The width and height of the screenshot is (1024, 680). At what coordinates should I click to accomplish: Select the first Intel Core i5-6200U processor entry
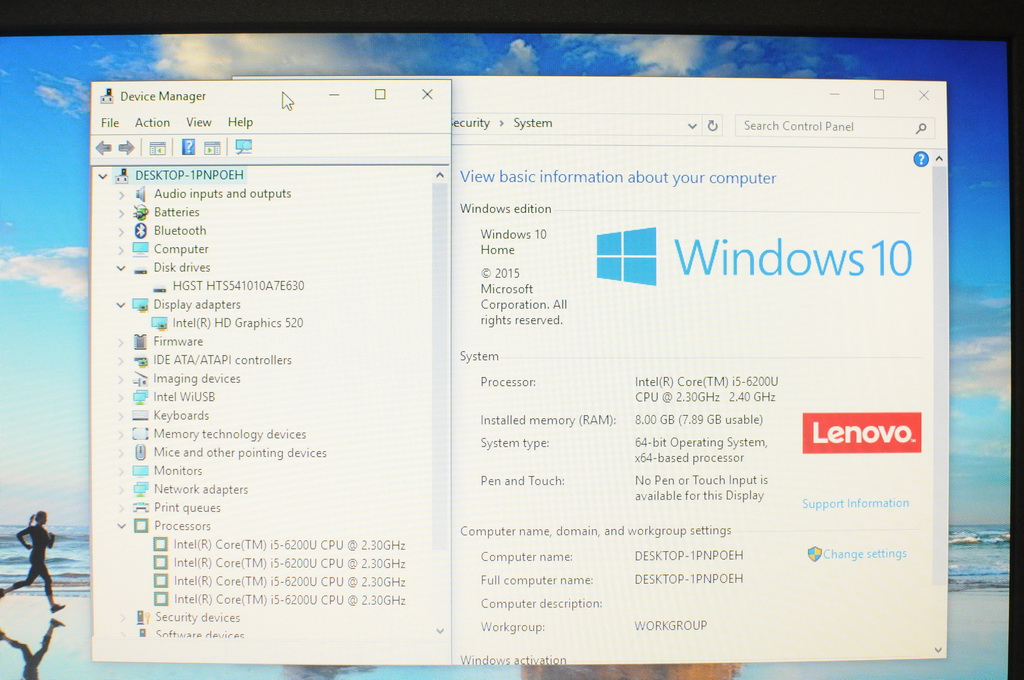coord(289,545)
